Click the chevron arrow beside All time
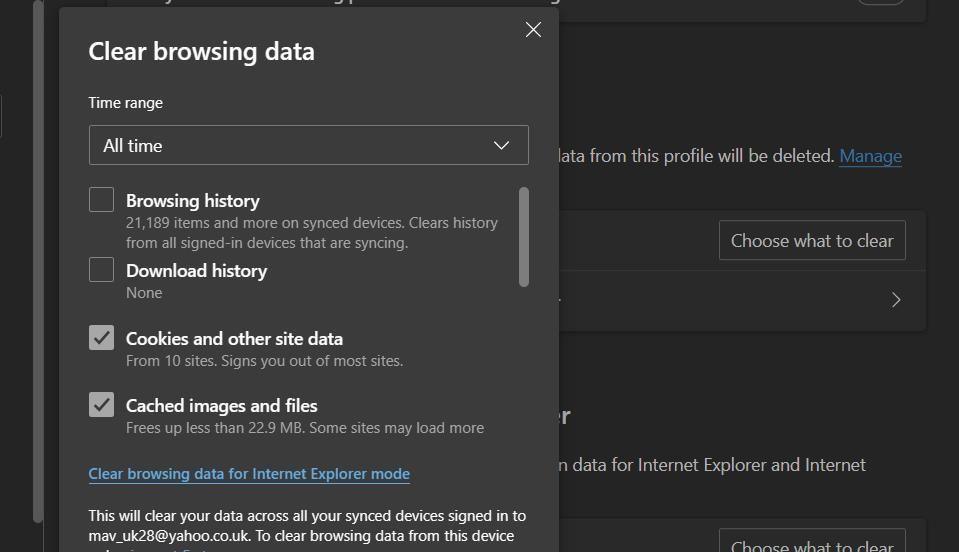The height and width of the screenshot is (552, 959). pyautogui.click(x=502, y=146)
